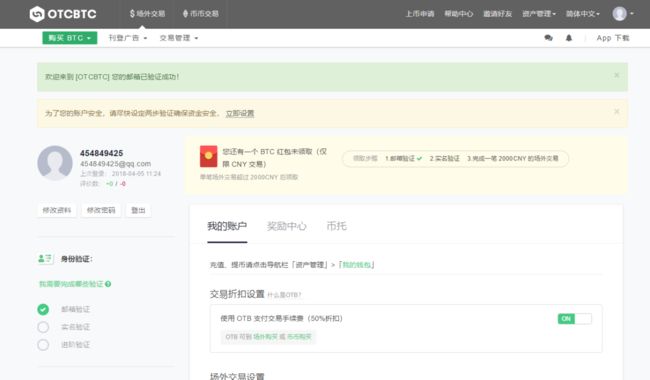Click the checked 邮箱验证 email verification circle
The height and width of the screenshot is (380, 650).
pyautogui.click(x=43, y=309)
